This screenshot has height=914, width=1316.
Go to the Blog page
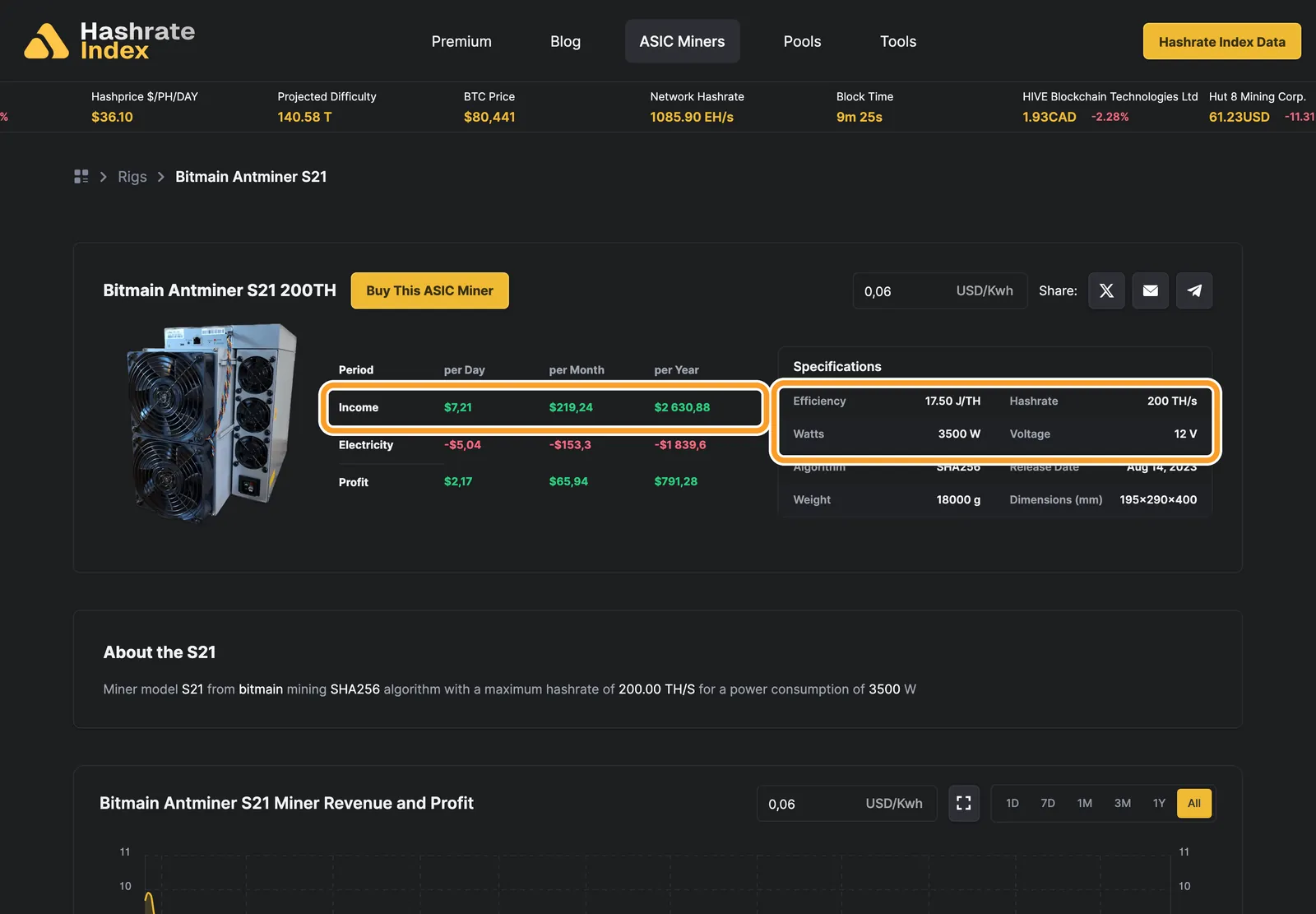(565, 41)
